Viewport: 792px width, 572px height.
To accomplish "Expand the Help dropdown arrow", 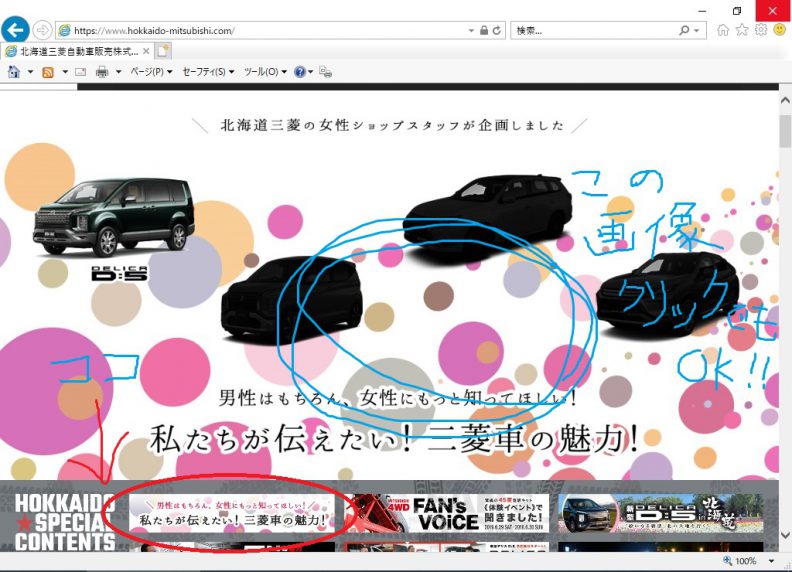I will pos(310,72).
